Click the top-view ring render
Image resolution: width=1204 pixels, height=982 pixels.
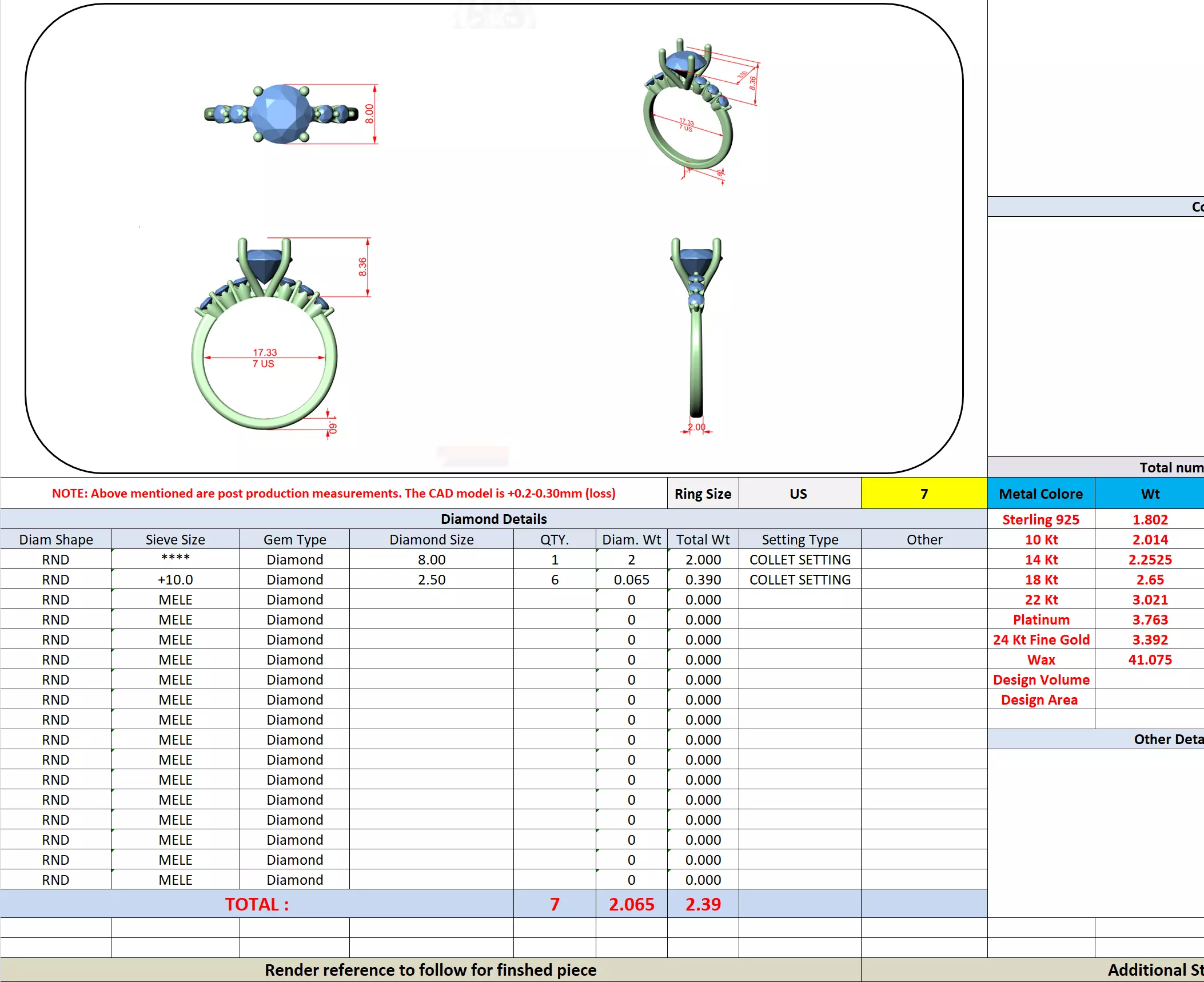click(282, 114)
